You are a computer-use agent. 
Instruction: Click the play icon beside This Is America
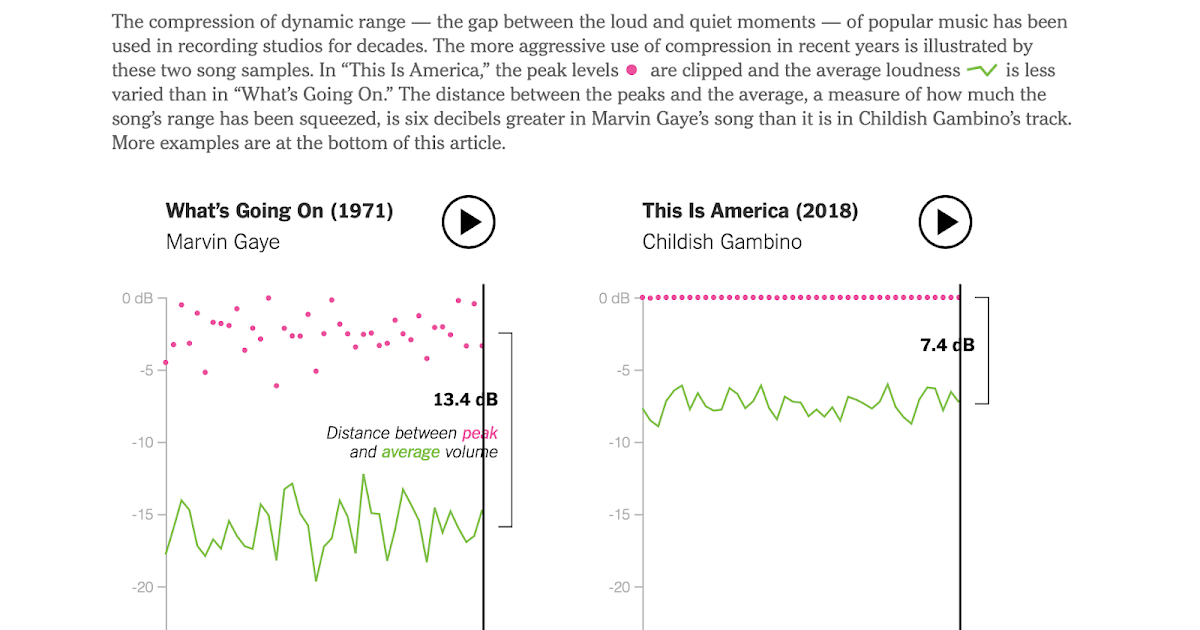click(945, 222)
